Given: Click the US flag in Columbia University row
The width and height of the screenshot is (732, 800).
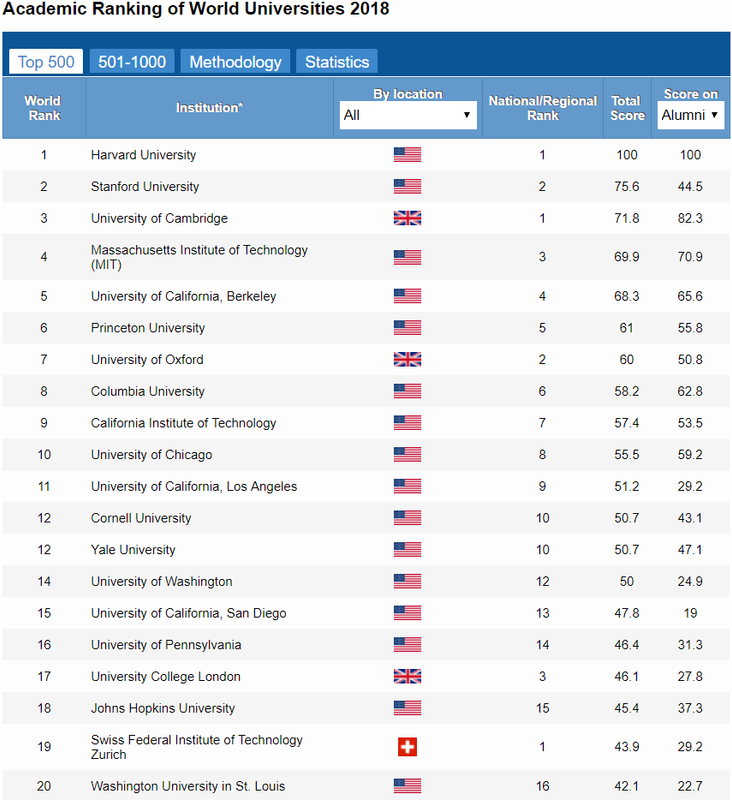Looking at the screenshot, I should click(x=408, y=391).
